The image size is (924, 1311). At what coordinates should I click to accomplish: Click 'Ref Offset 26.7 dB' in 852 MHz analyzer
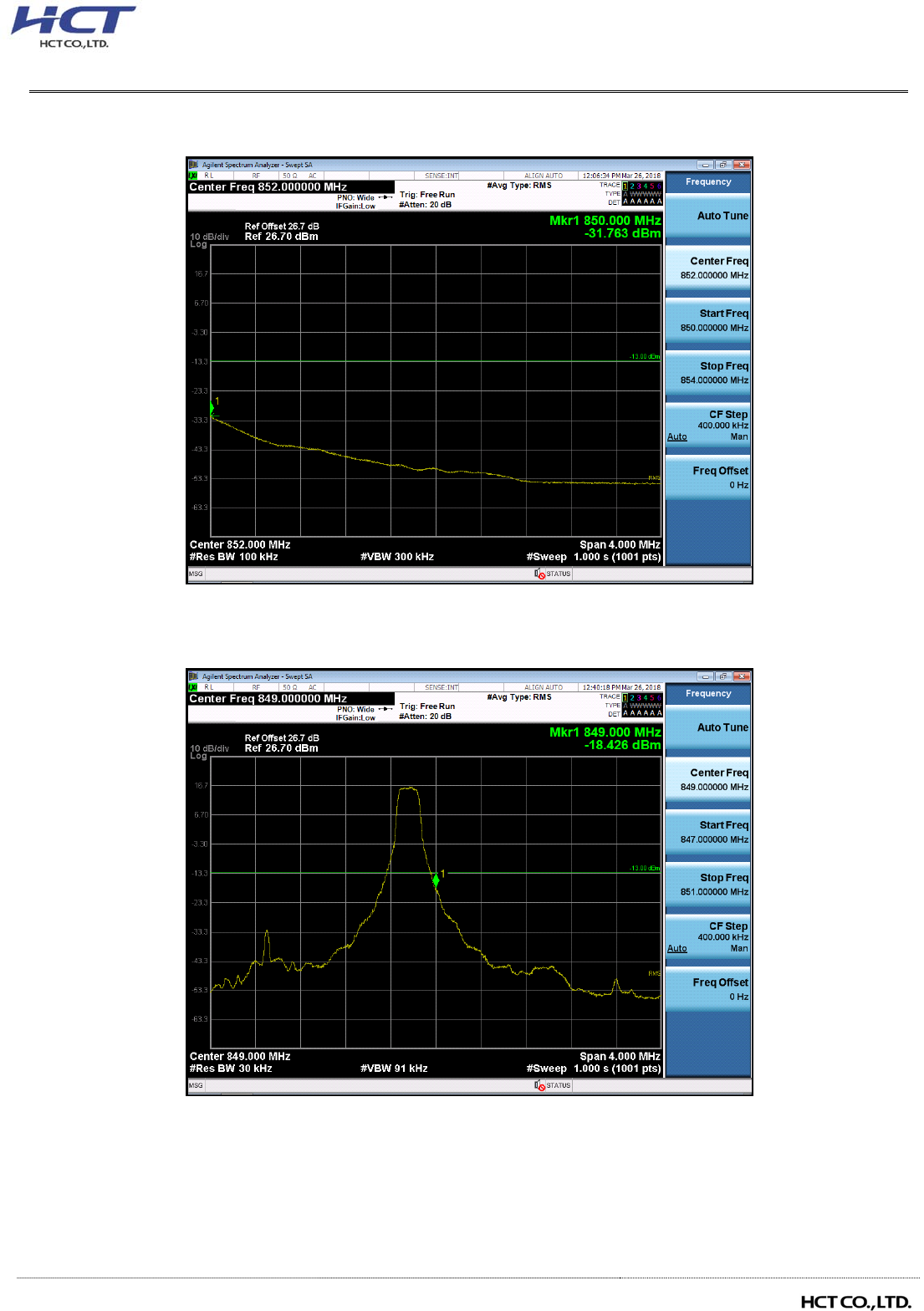point(282,227)
